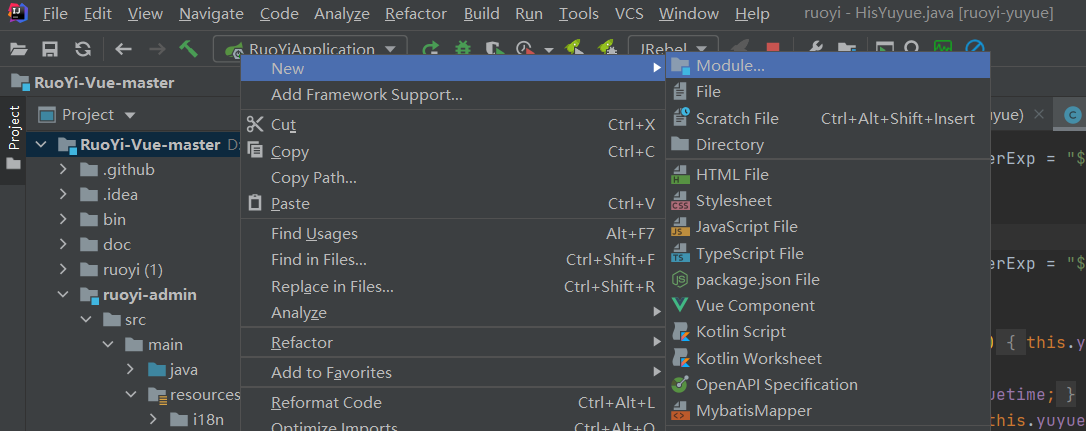Open the Tools menu
The width and height of the screenshot is (1086, 431).
[579, 13]
